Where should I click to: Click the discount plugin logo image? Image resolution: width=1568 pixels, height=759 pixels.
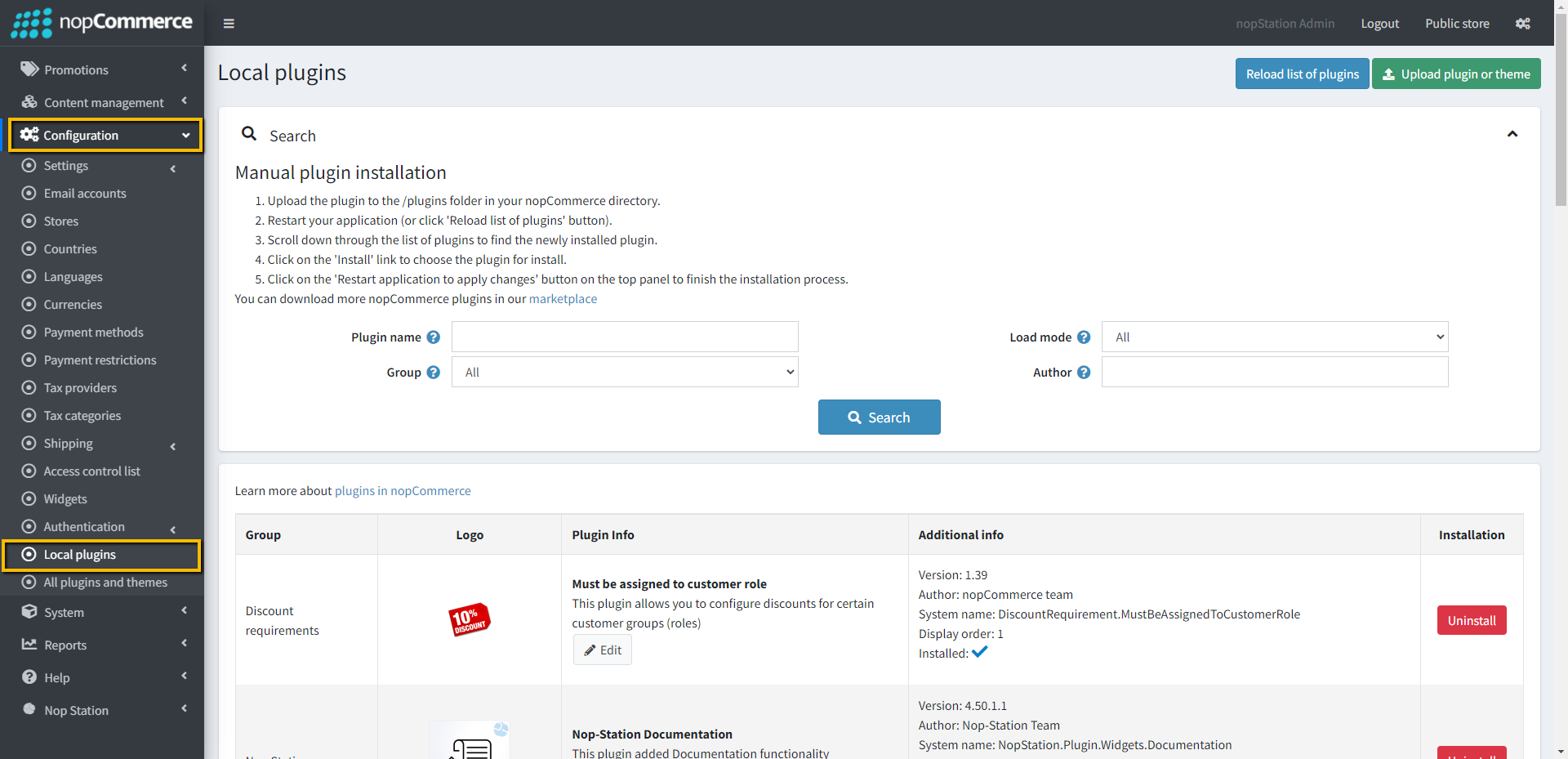(x=469, y=619)
